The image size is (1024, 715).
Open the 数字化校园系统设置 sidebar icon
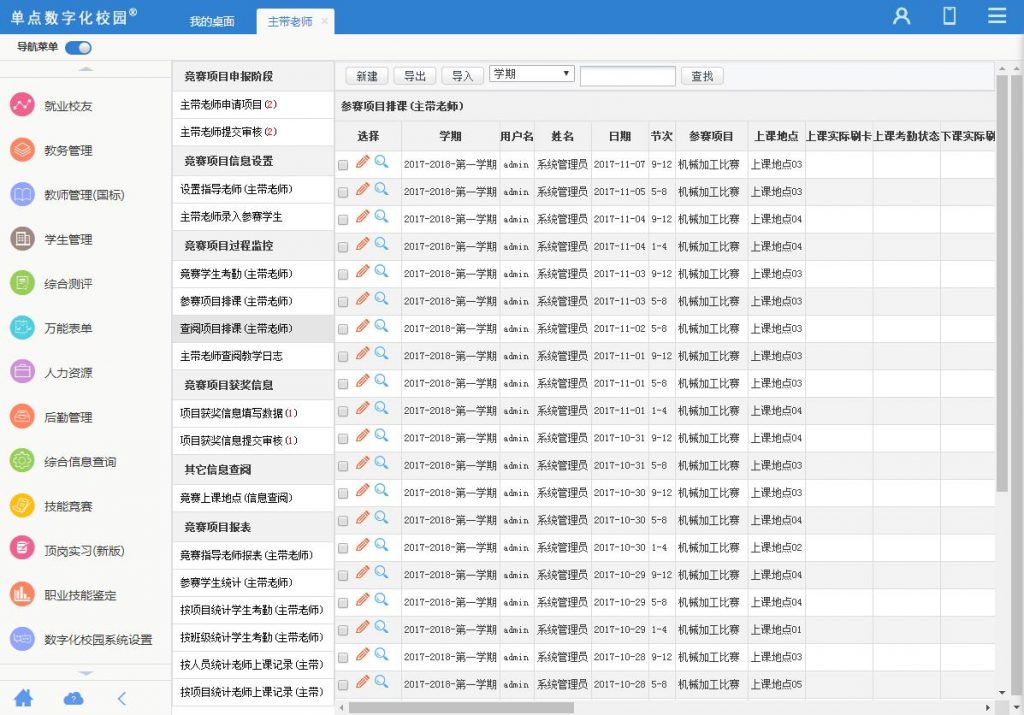click(x=22, y=639)
